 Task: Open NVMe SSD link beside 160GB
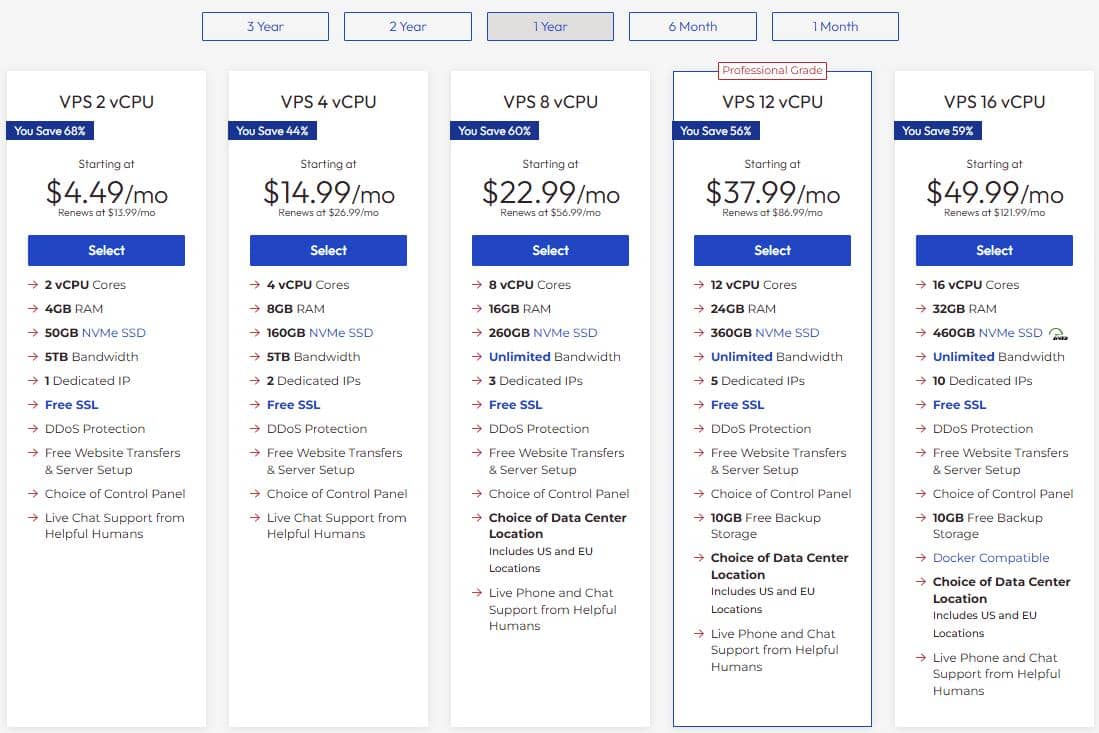point(341,333)
